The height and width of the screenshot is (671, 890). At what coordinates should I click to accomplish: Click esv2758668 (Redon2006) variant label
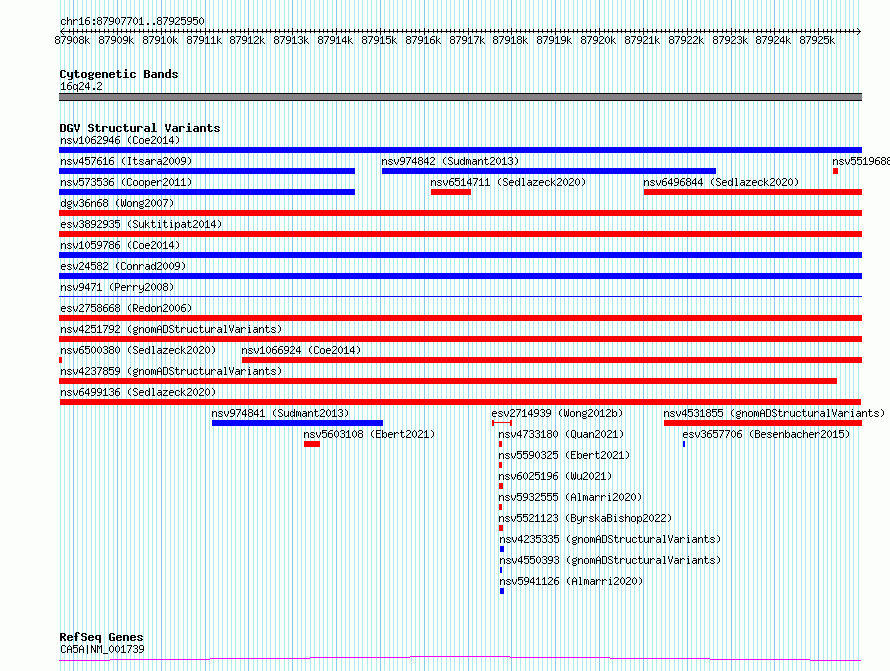[x=126, y=308]
